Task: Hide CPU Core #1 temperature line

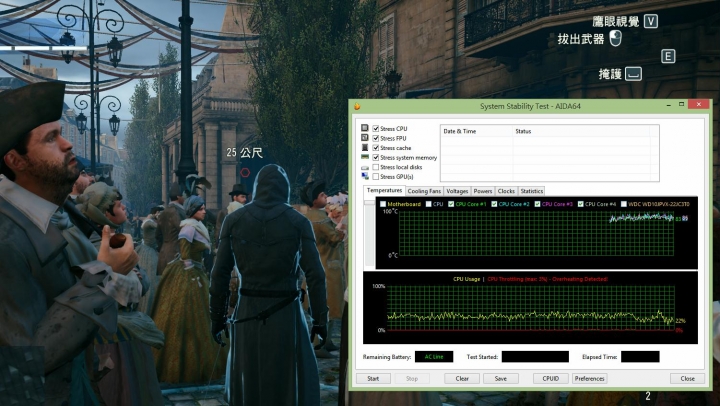Action: click(x=451, y=204)
